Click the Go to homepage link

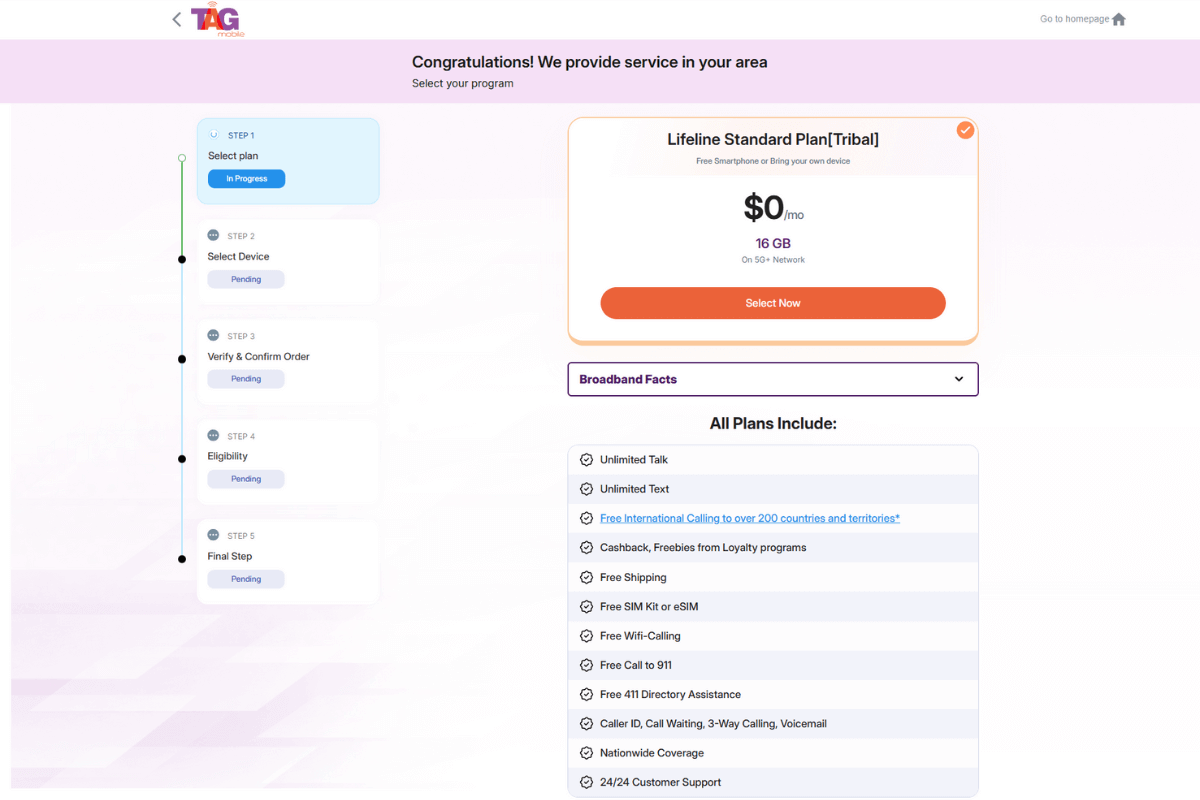1074,19
